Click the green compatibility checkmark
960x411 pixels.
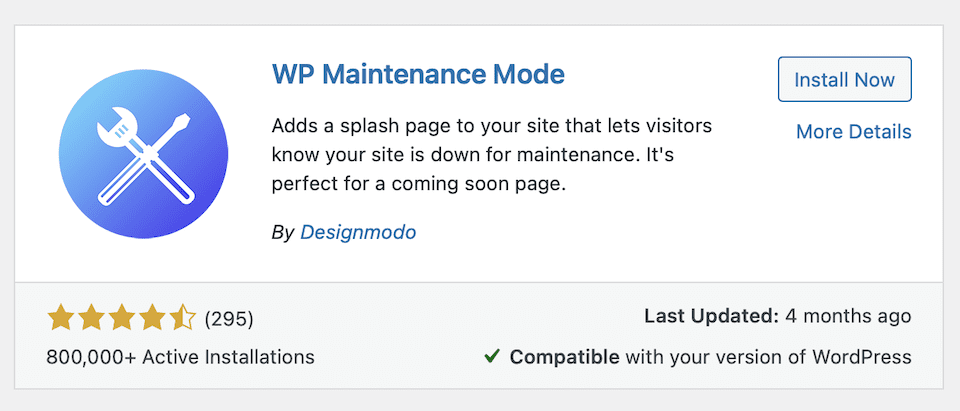[x=492, y=356]
